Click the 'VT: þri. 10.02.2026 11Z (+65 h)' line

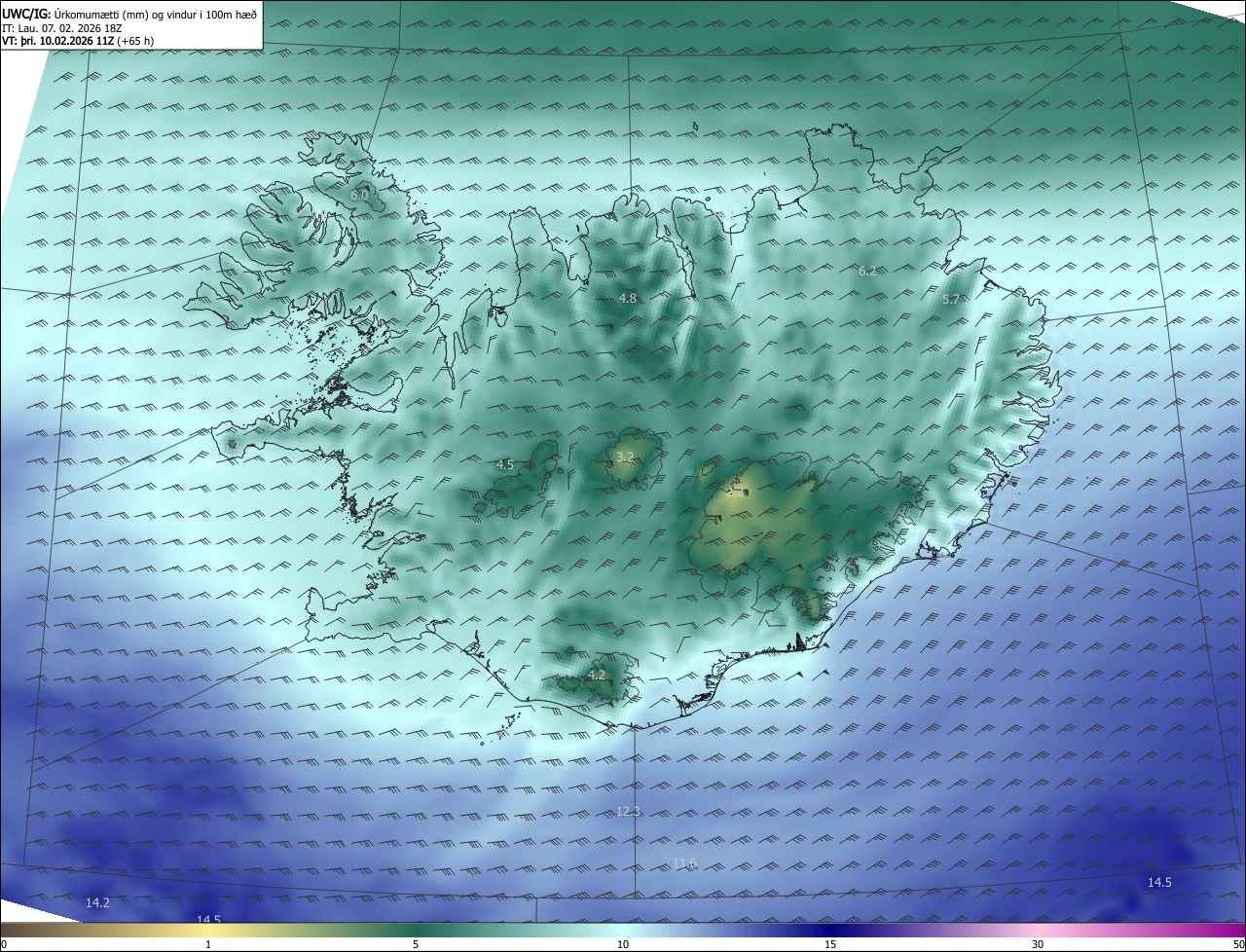coord(78,41)
